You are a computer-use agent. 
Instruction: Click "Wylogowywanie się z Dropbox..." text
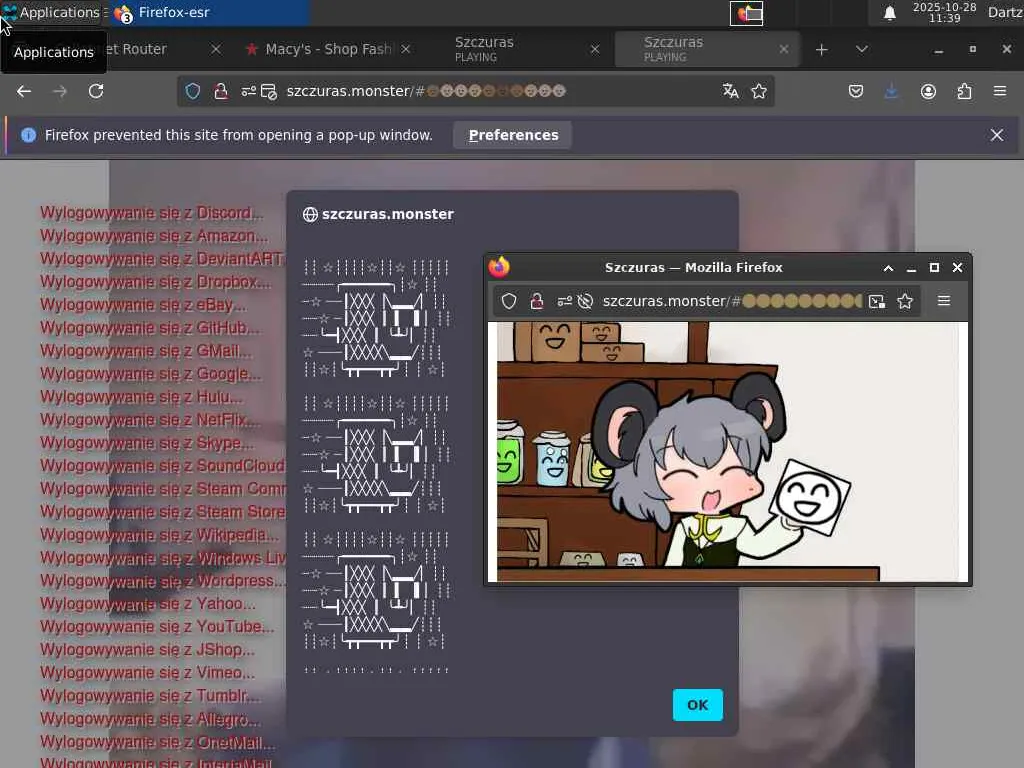155,282
